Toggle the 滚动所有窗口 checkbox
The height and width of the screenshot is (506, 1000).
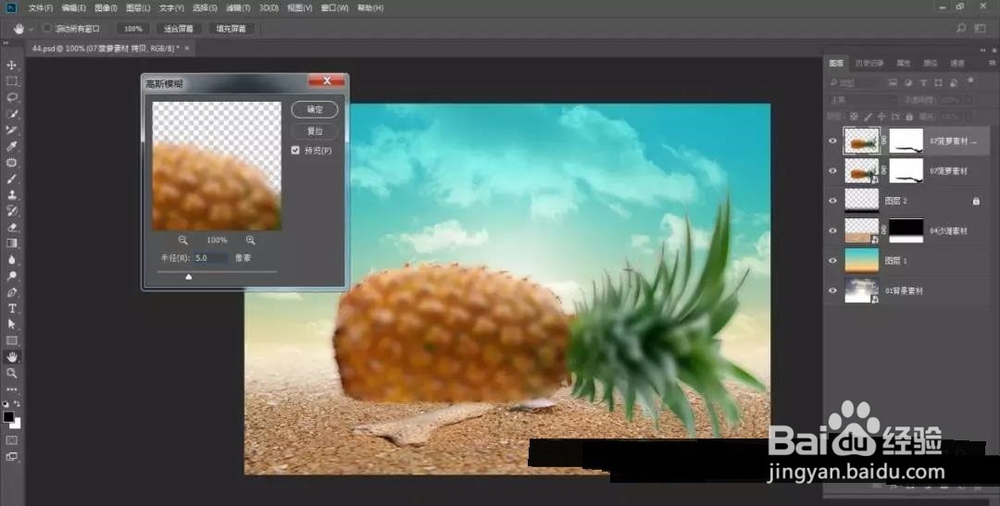click(x=47, y=29)
